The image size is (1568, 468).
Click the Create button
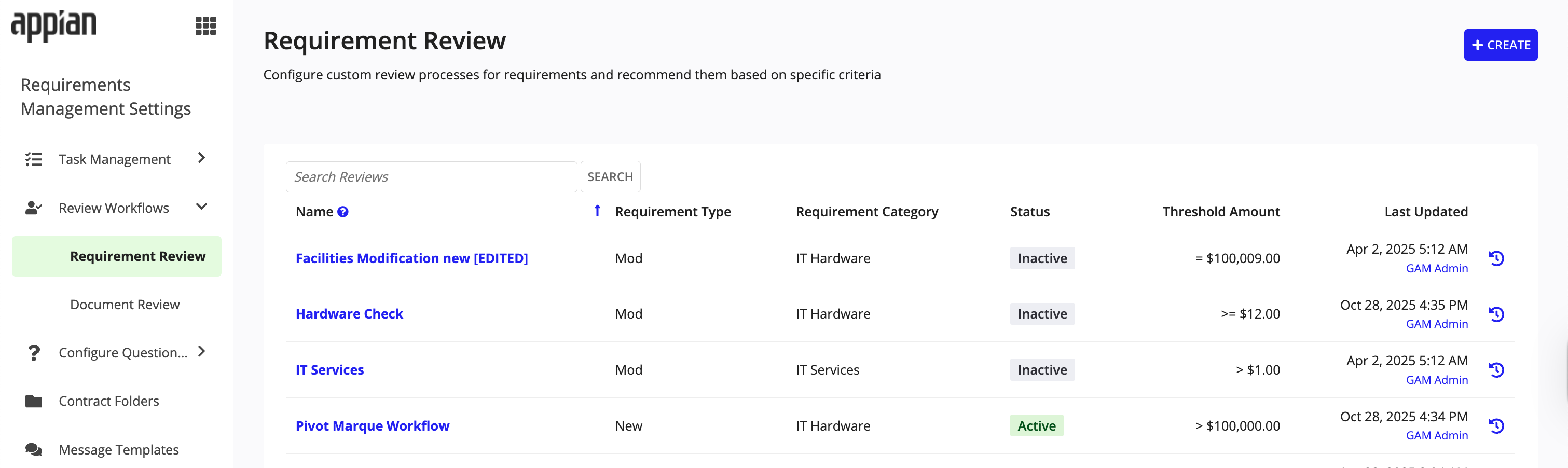[x=1501, y=45]
